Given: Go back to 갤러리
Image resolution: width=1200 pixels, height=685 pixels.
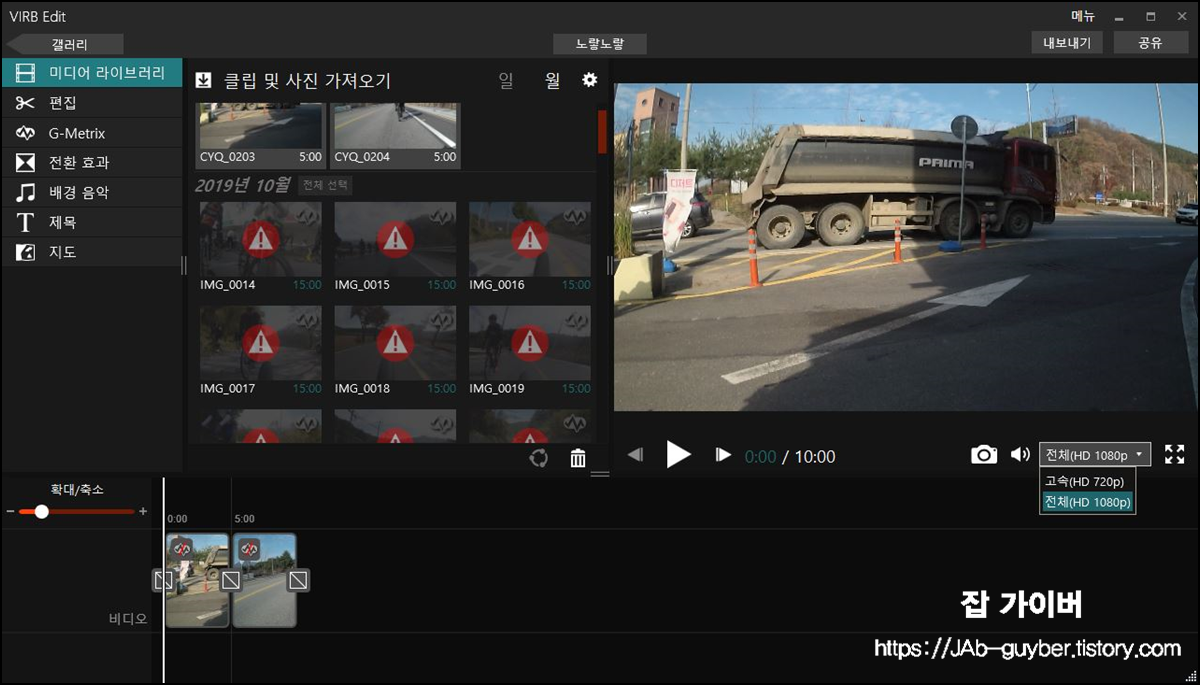Looking at the screenshot, I should coord(65,44).
